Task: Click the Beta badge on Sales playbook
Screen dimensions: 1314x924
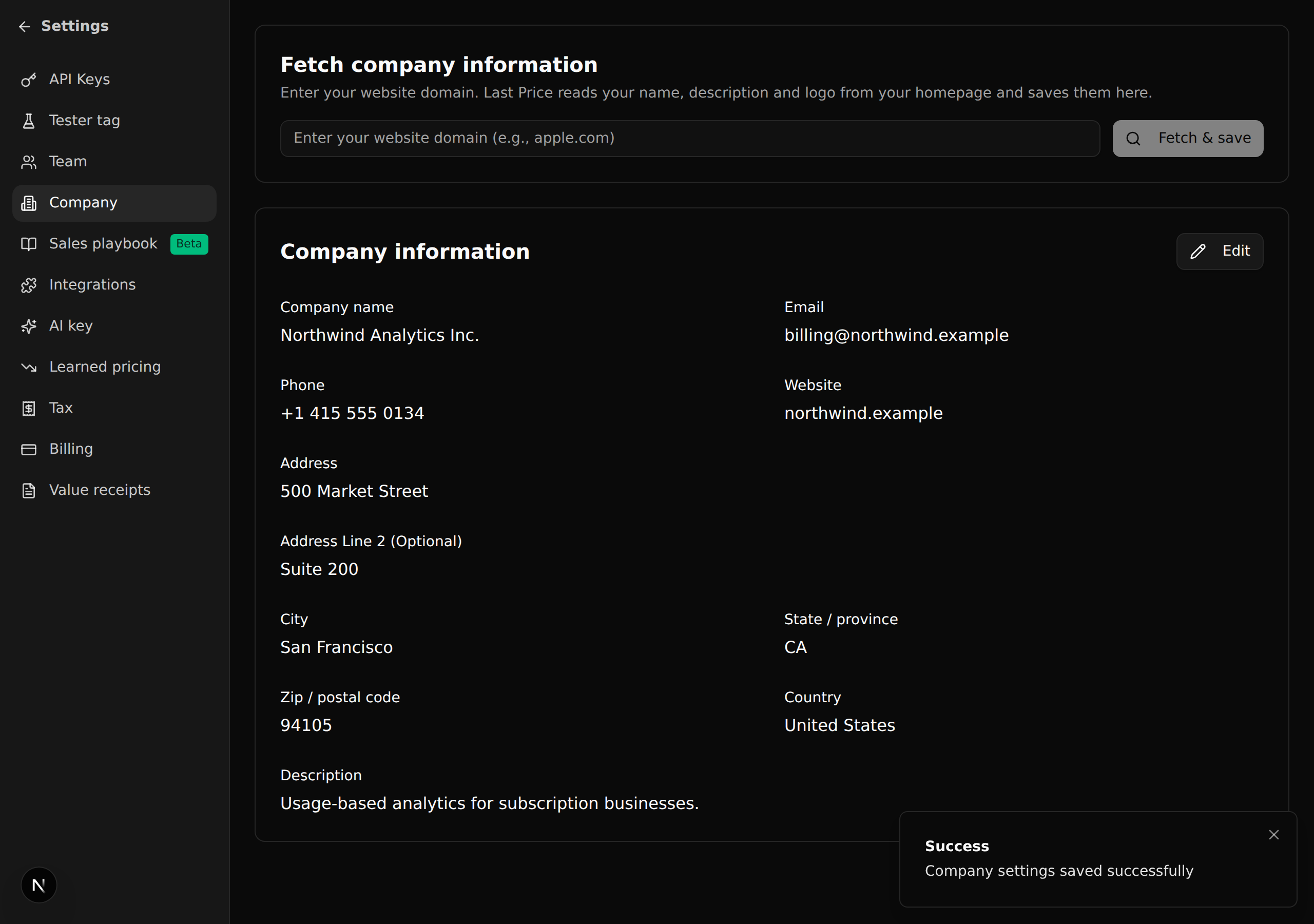Action: pos(189,244)
